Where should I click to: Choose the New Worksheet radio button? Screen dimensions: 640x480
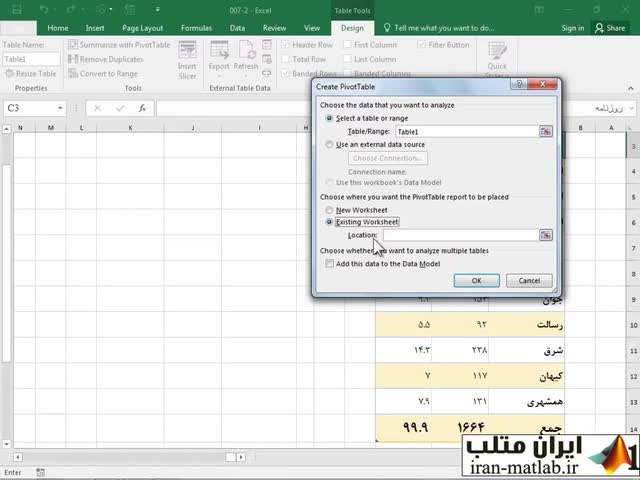[329, 210]
